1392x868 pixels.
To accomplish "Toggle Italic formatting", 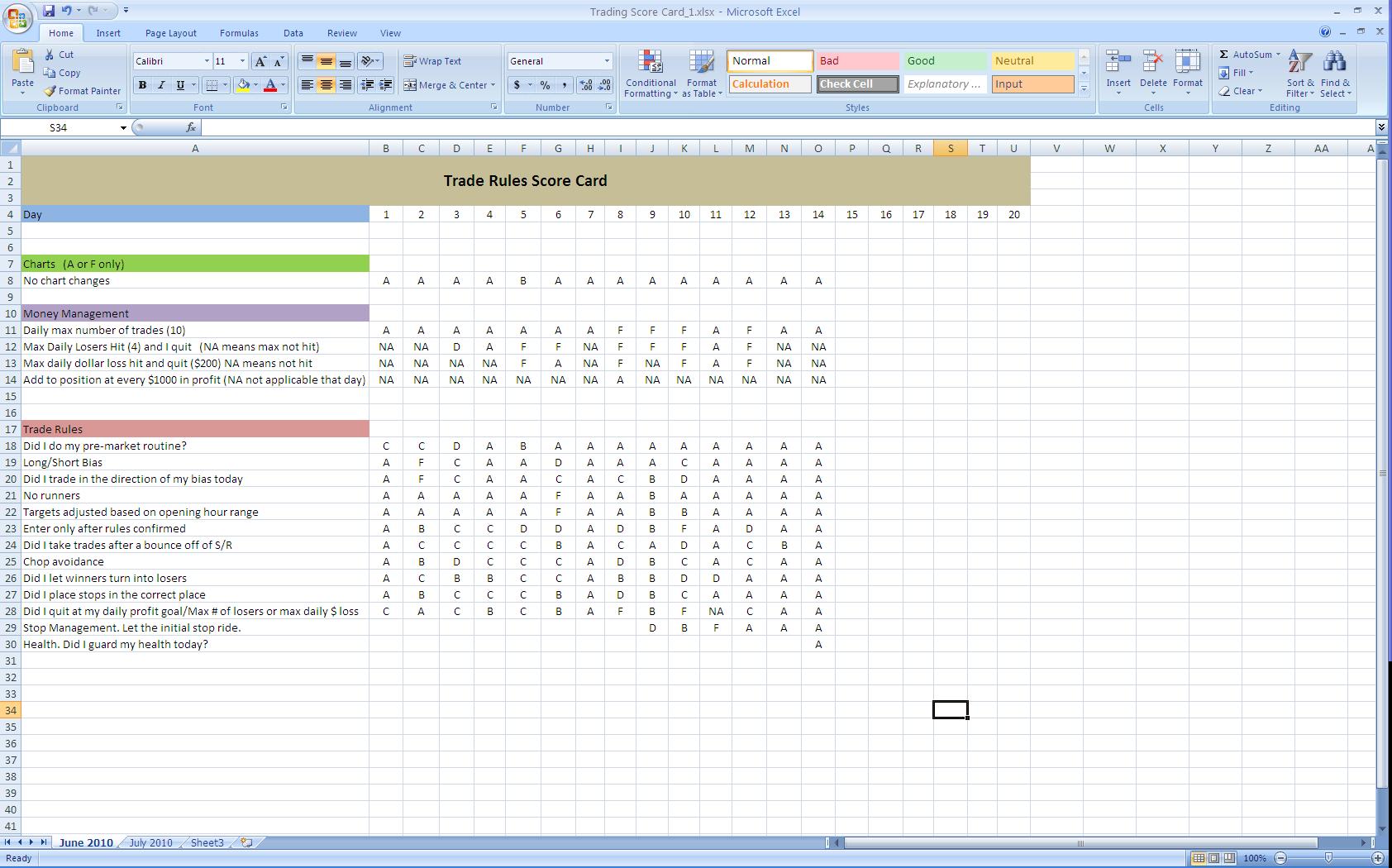I will coord(161,85).
